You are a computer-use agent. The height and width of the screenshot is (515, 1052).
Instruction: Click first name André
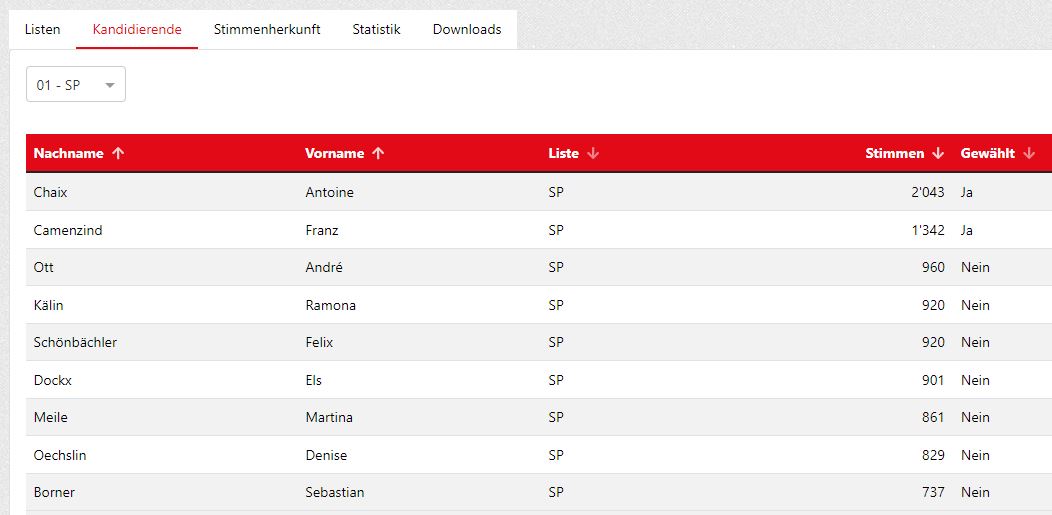click(324, 268)
